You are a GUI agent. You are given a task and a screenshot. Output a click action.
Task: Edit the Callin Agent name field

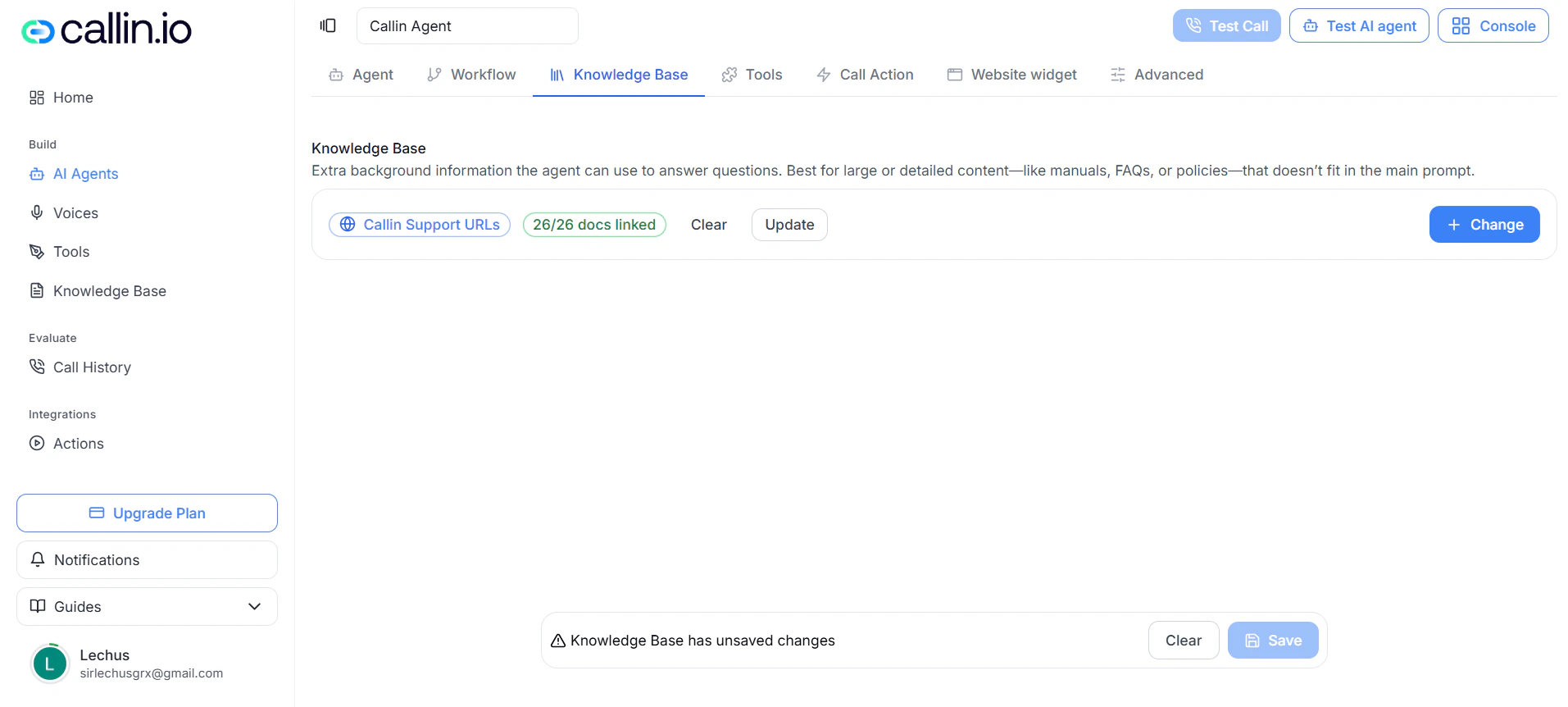pyautogui.click(x=467, y=26)
